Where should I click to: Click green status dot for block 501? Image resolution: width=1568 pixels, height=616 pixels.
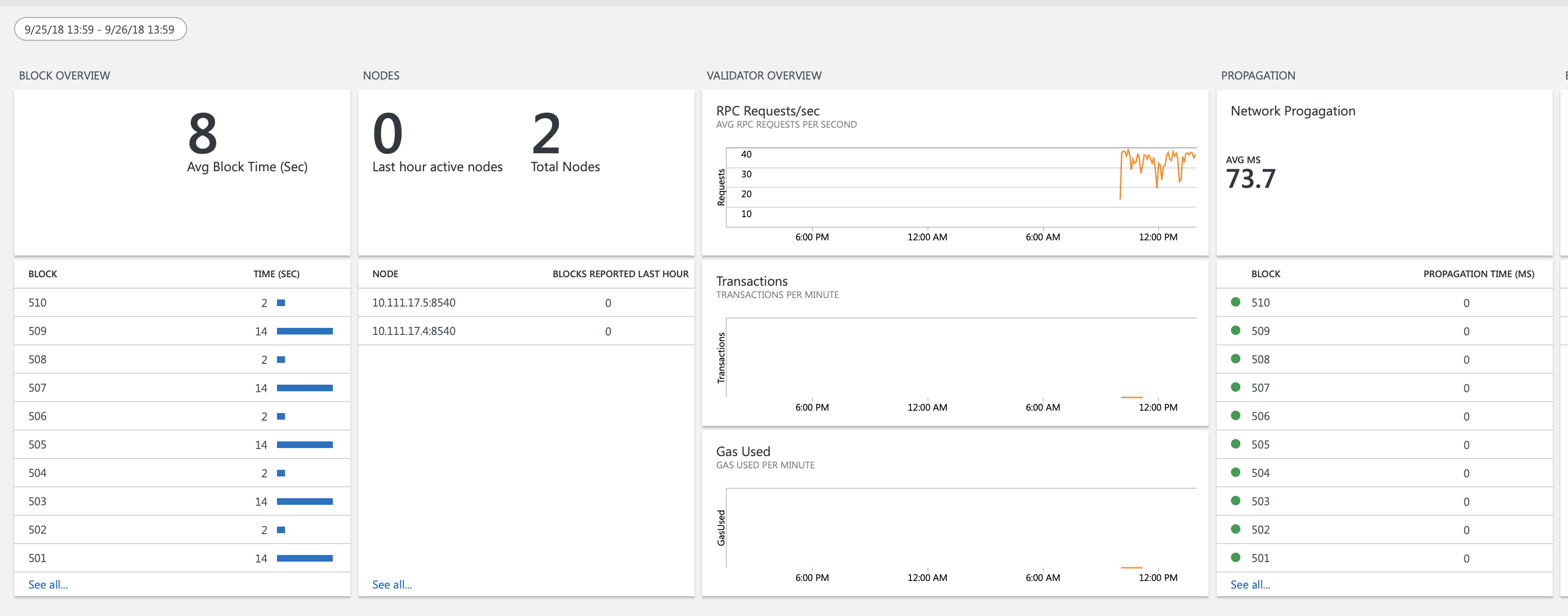(x=1235, y=558)
